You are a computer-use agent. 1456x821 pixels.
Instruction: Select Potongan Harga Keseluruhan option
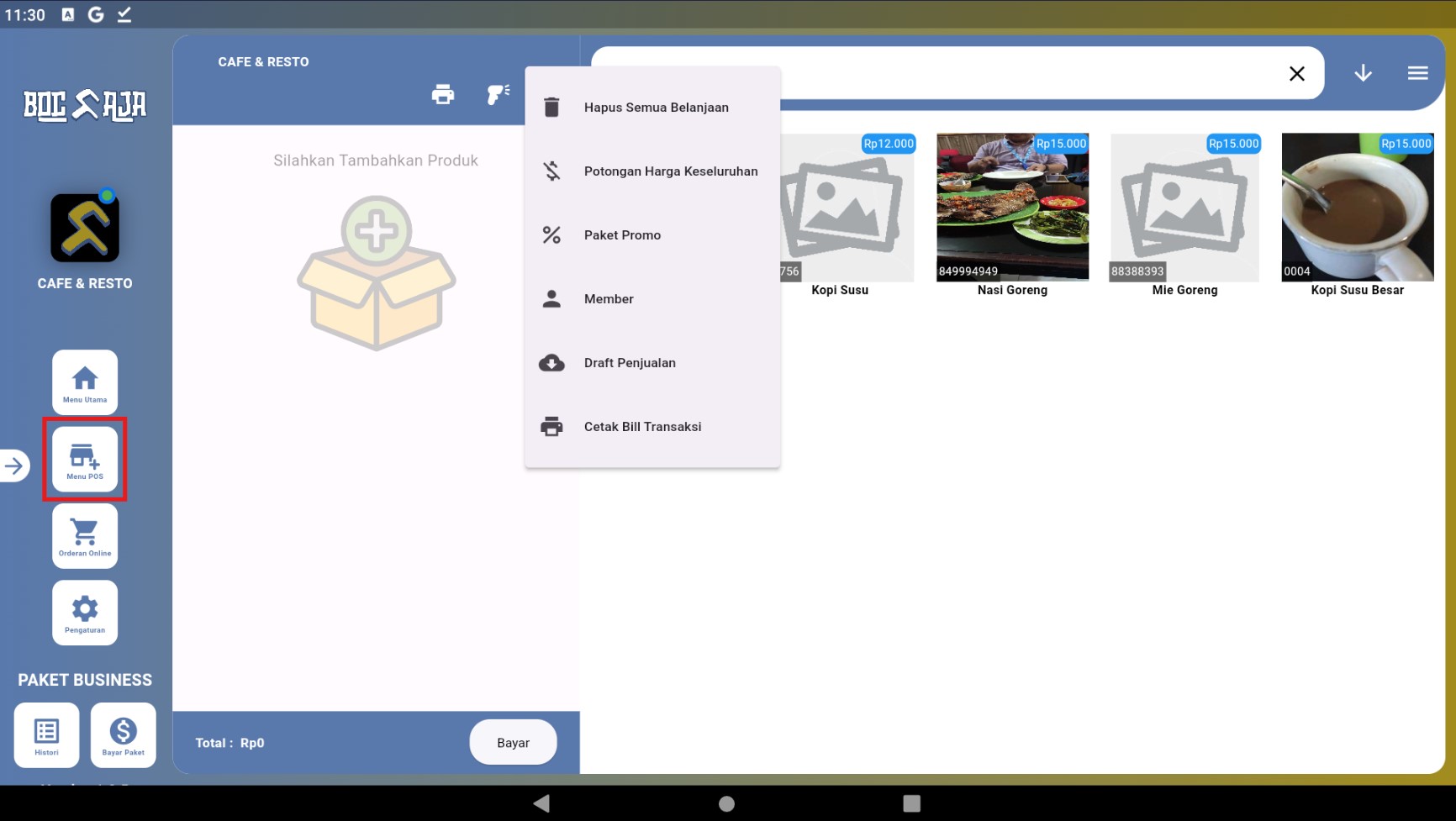click(x=653, y=171)
